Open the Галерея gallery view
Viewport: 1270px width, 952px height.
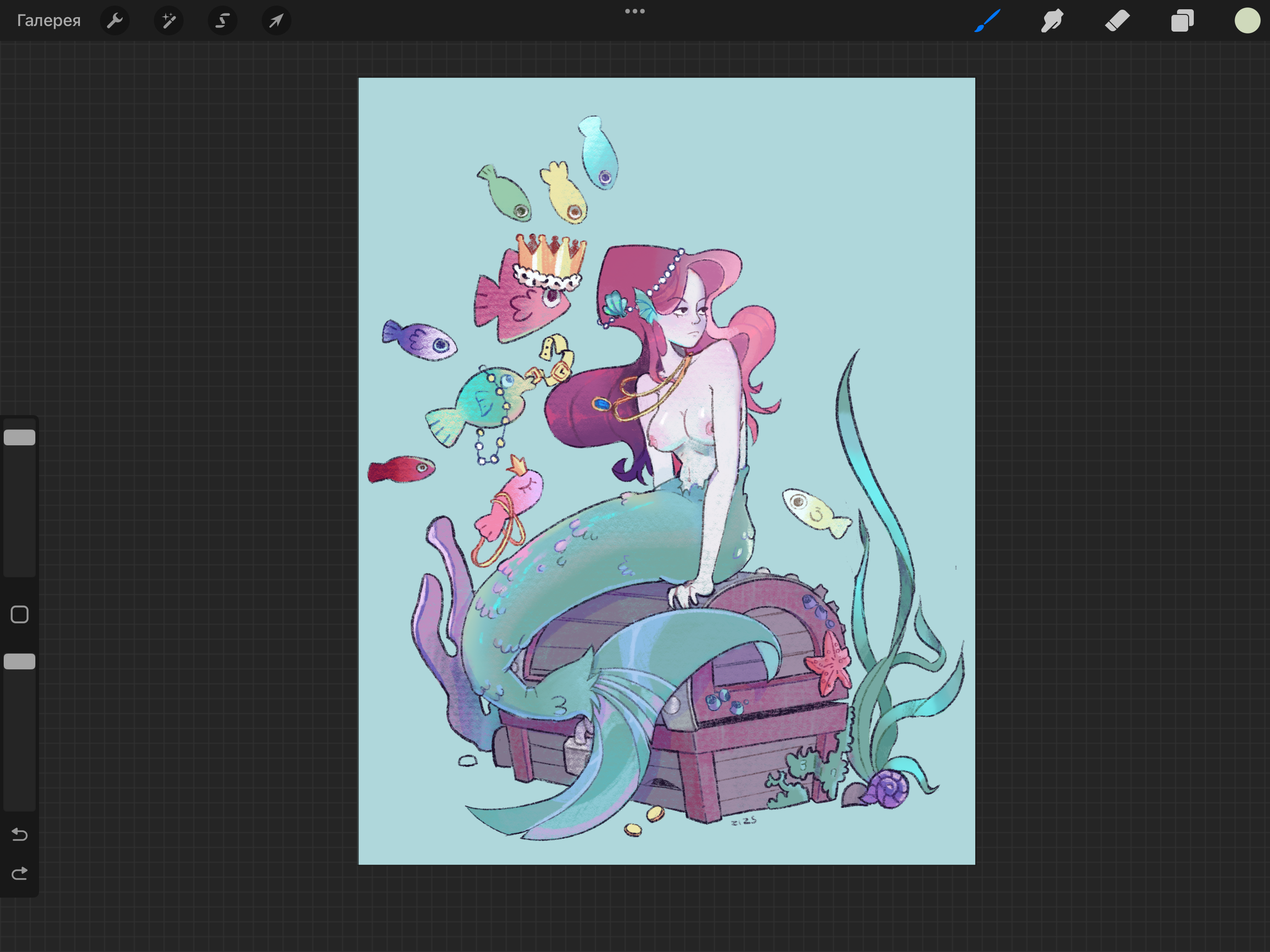49,20
